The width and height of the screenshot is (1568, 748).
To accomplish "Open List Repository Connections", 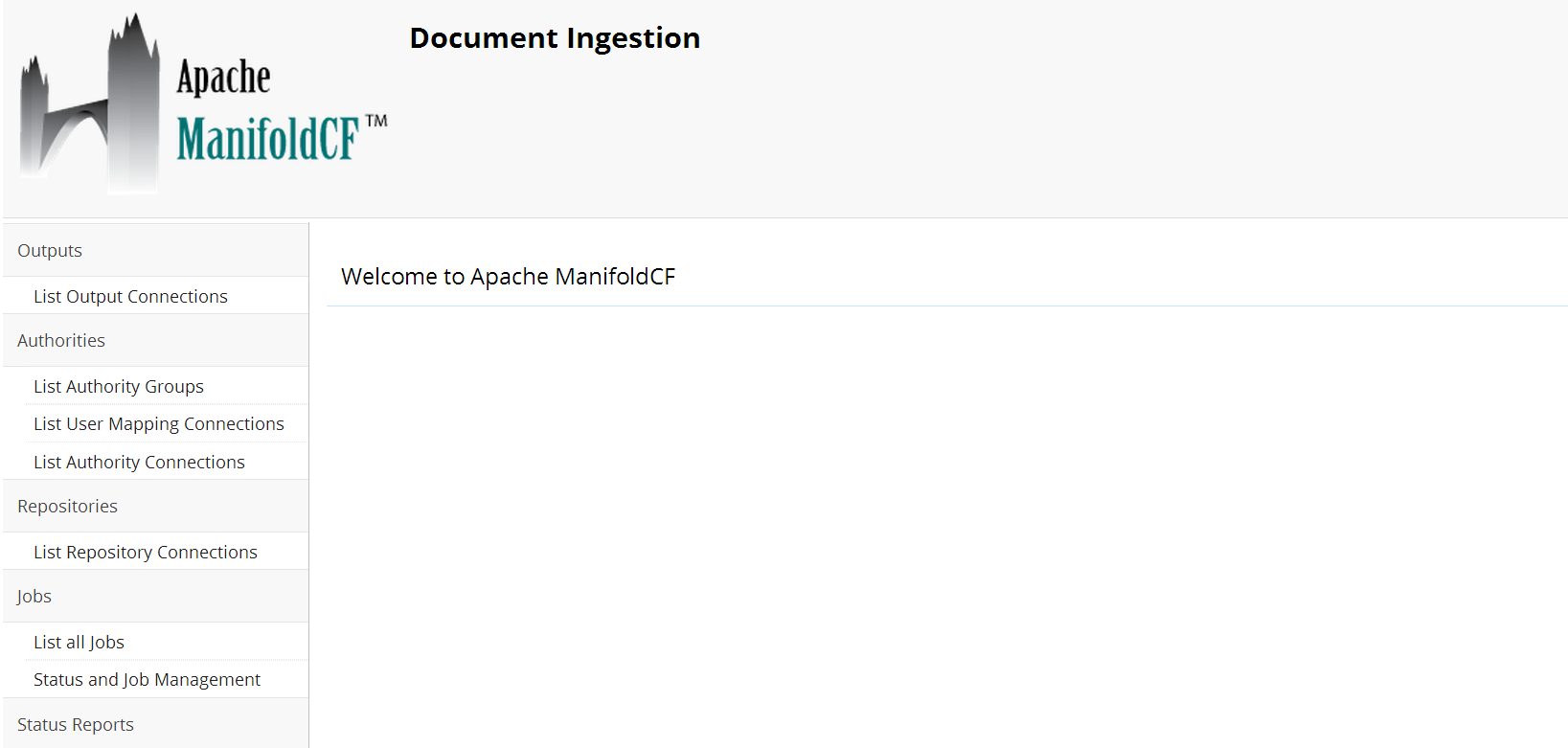I will [x=146, y=553].
